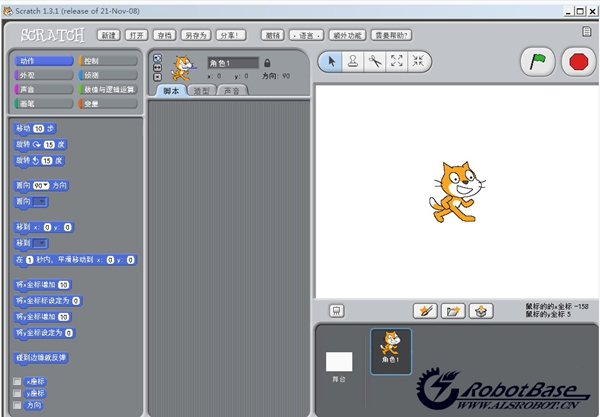Click the 打开 open button

click(137, 36)
